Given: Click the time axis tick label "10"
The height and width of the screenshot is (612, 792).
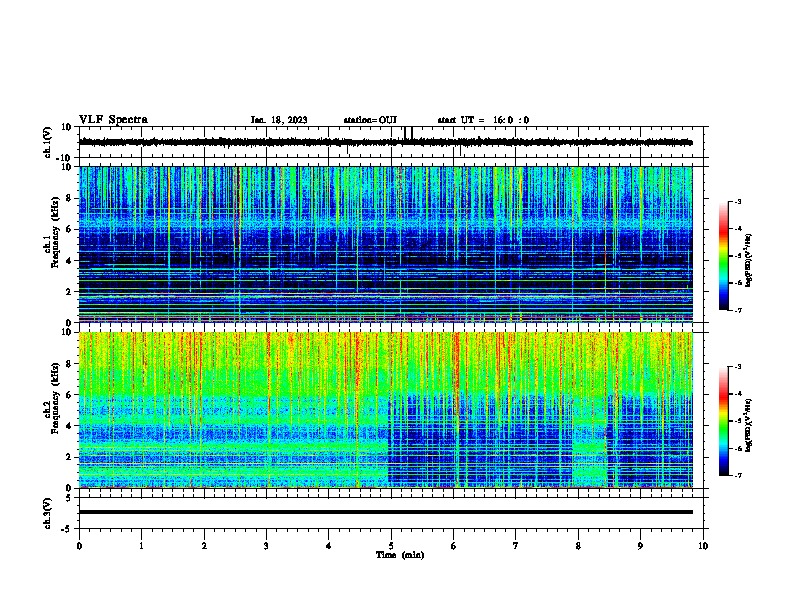Looking at the screenshot, I should click(703, 546).
